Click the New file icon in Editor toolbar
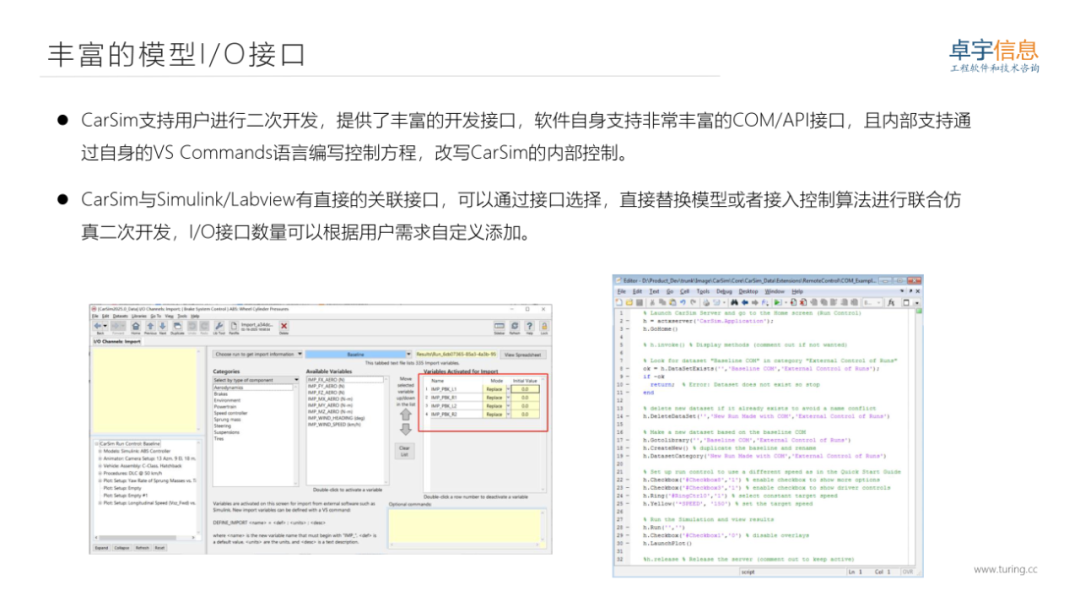 point(619,302)
